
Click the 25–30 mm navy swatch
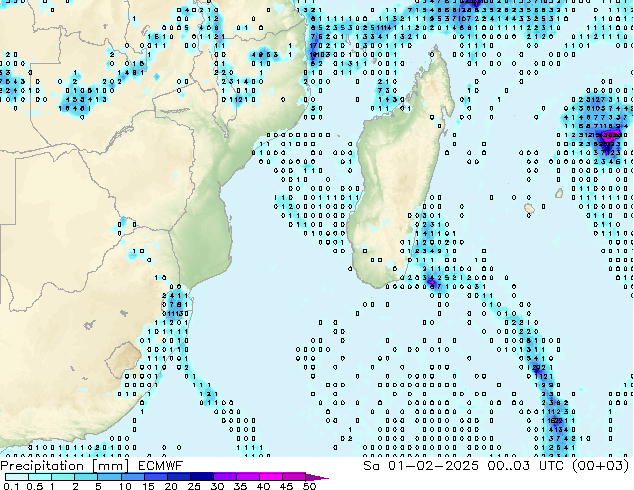tap(202, 477)
